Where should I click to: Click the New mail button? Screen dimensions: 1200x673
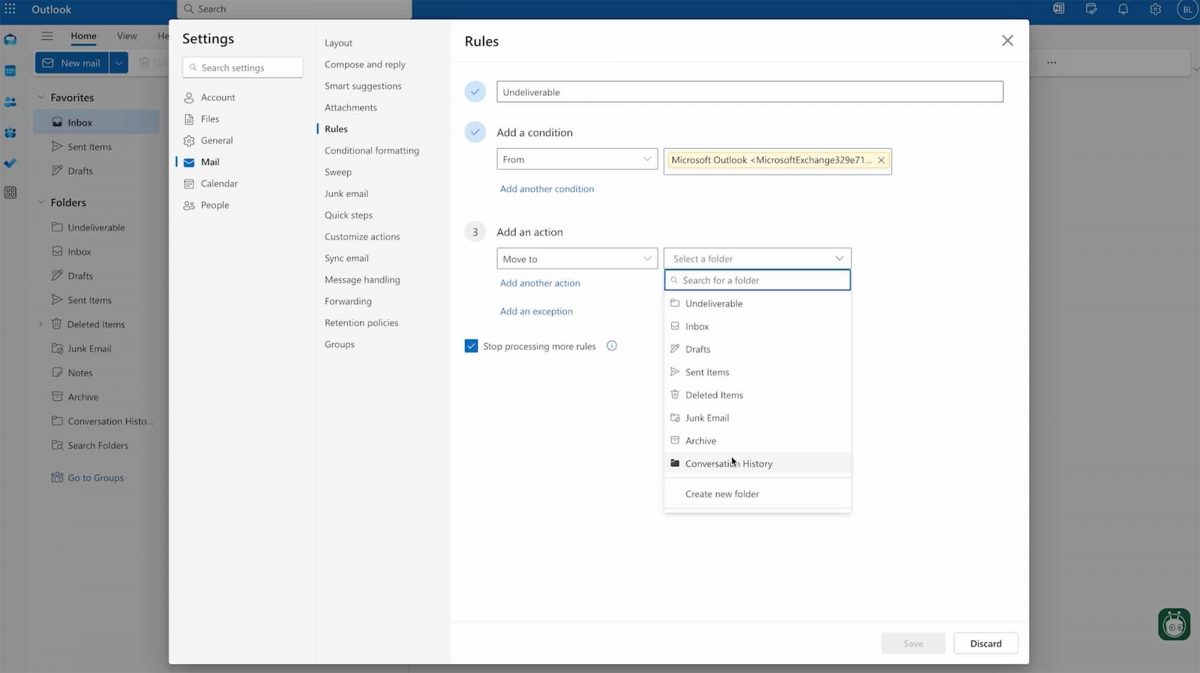coord(72,63)
